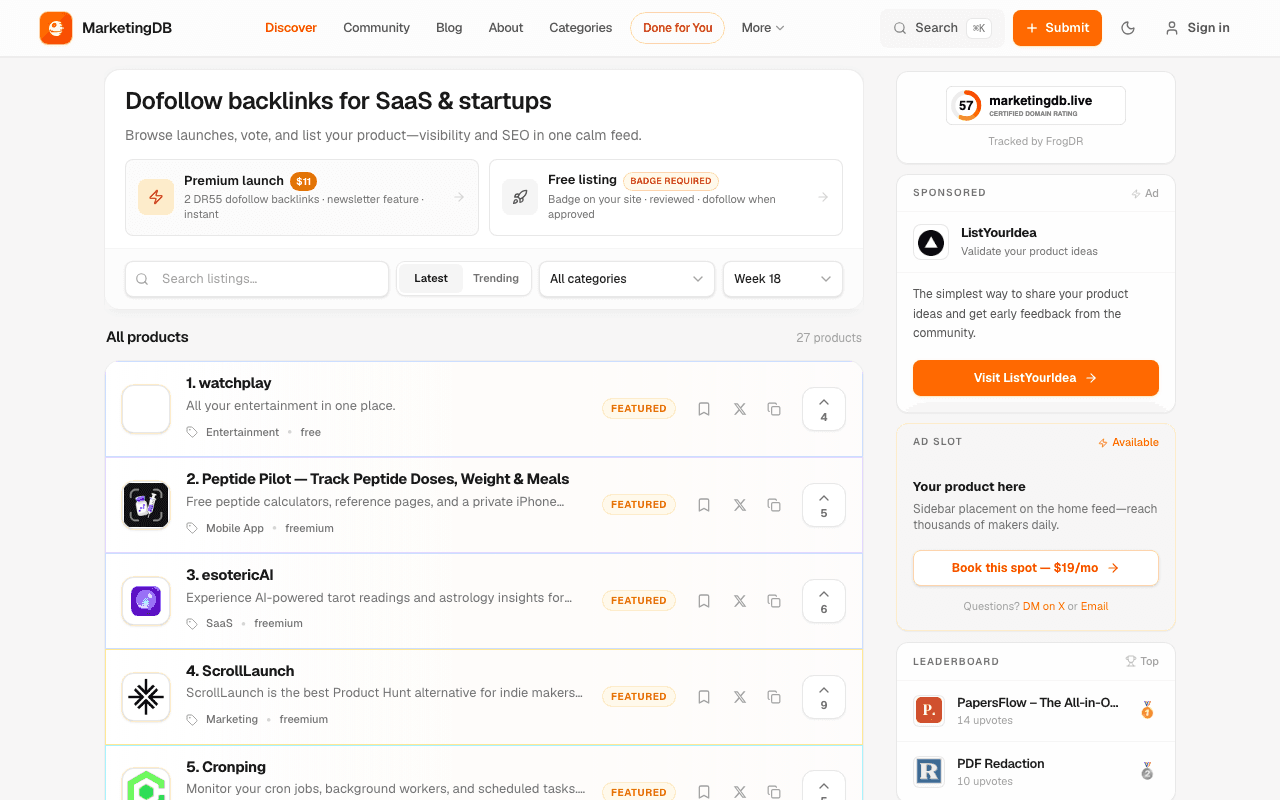The height and width of the screenshot is (800, 1280).
Task: Open the About page
Action: (x=506, y=28)
